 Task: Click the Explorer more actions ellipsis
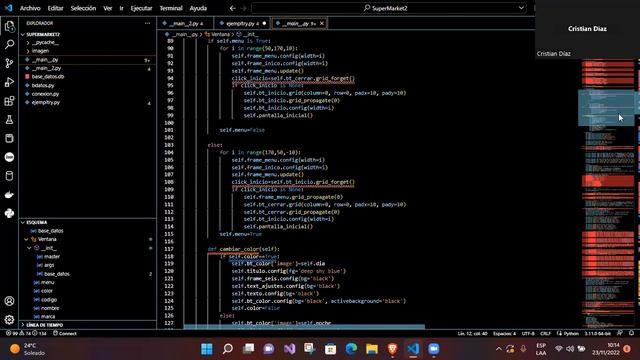[x=147, y=23]
